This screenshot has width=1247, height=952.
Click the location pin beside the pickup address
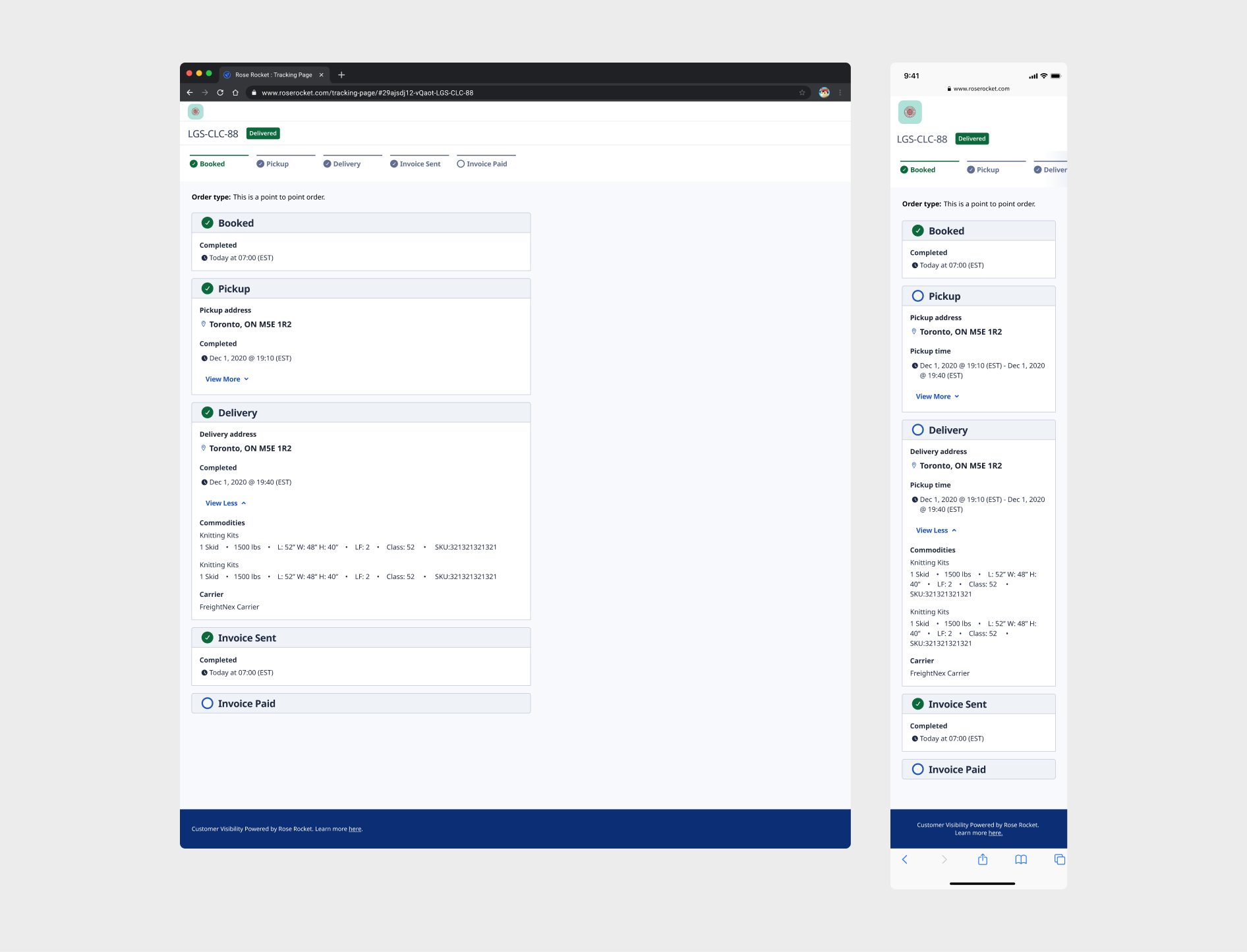[x=204, y=323]
